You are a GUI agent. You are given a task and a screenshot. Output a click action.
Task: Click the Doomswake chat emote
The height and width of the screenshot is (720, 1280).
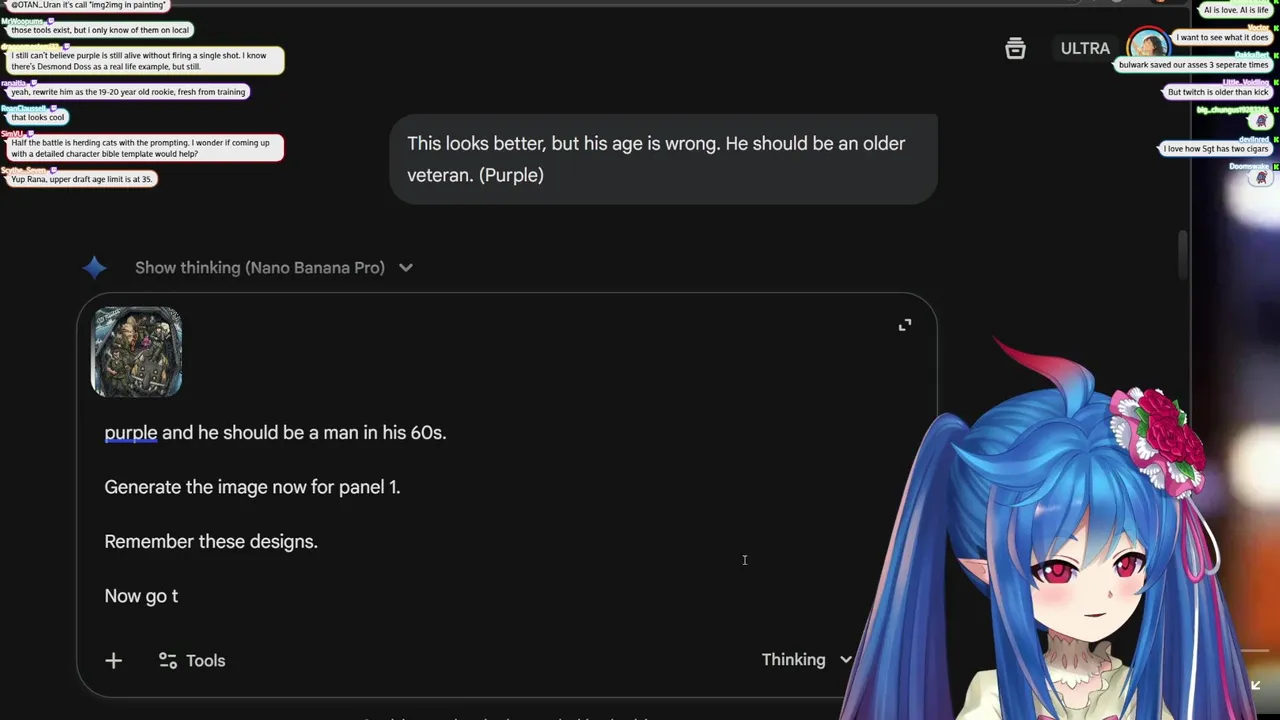pyautogui.click(x=1261, y=177)
